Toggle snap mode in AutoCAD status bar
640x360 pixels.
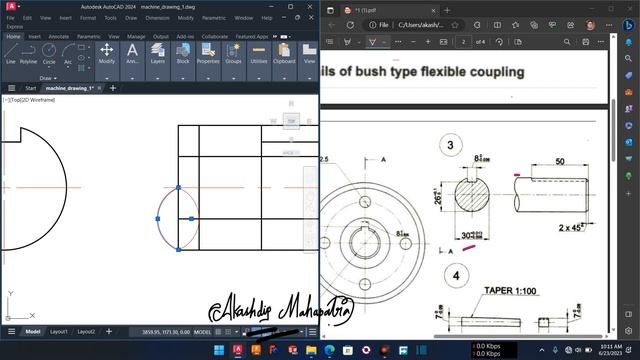[x=228, y=332]
